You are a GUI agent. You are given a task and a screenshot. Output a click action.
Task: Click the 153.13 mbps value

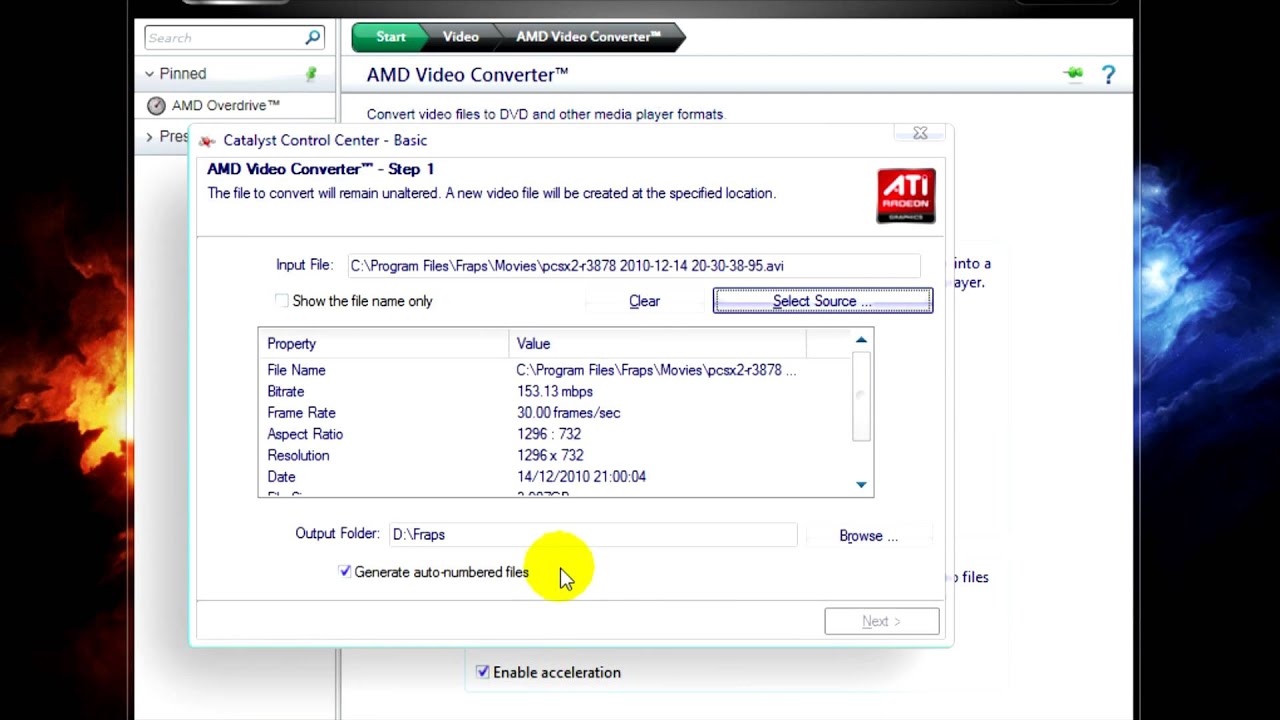pos(555,391)
